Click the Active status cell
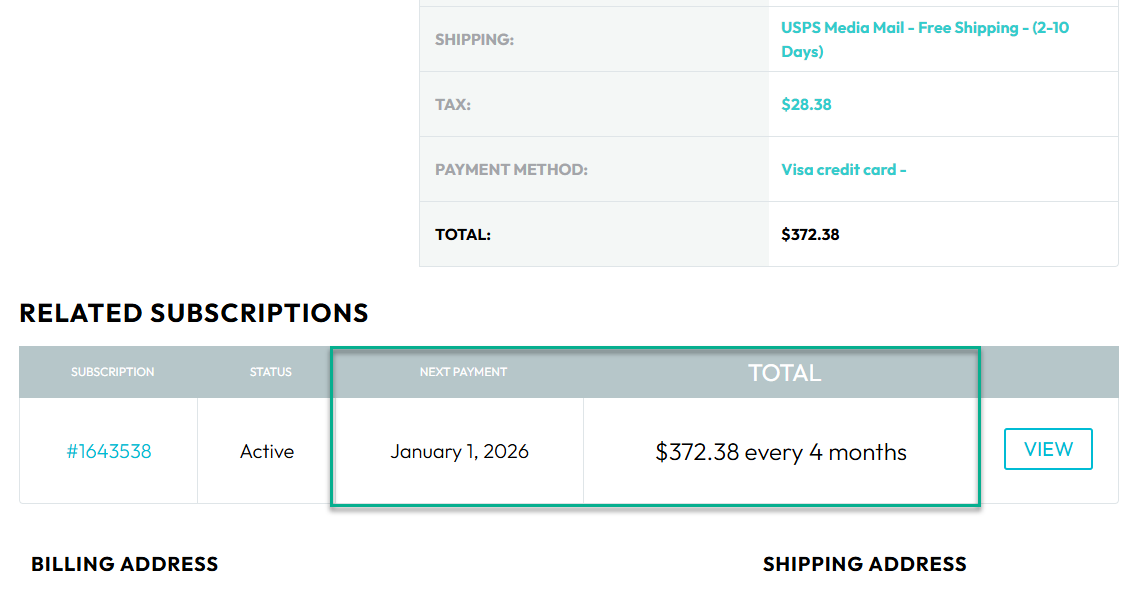This screenshot has width=1137, height=589. pyautogui.click(x=267, y=451)
